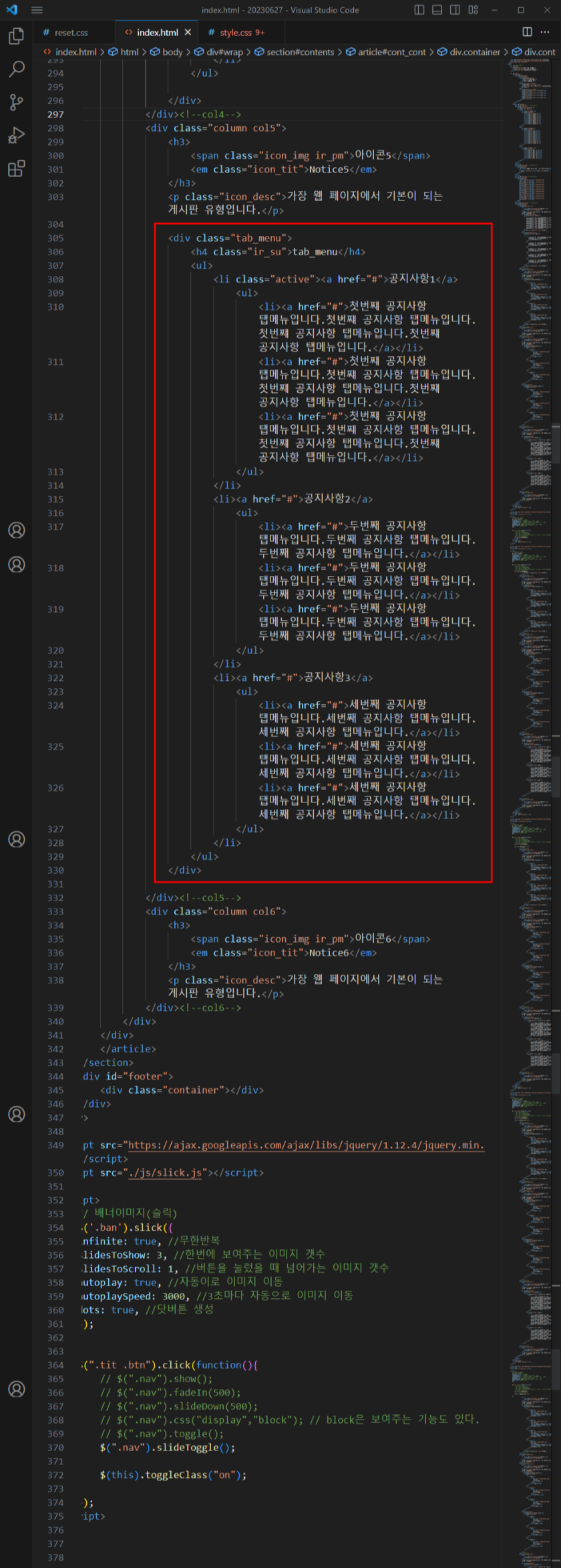561x1568 pixels.
Task: Click the autoplaySpeed: 3000 line
Action: pyautogui.click(x=218, y=1295)
